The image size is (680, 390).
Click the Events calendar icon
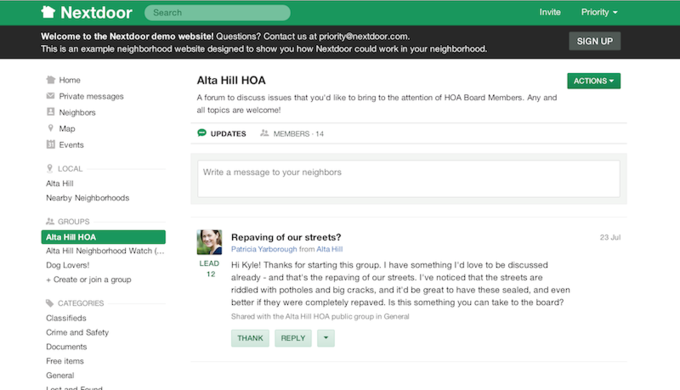(x=51, y=144)
